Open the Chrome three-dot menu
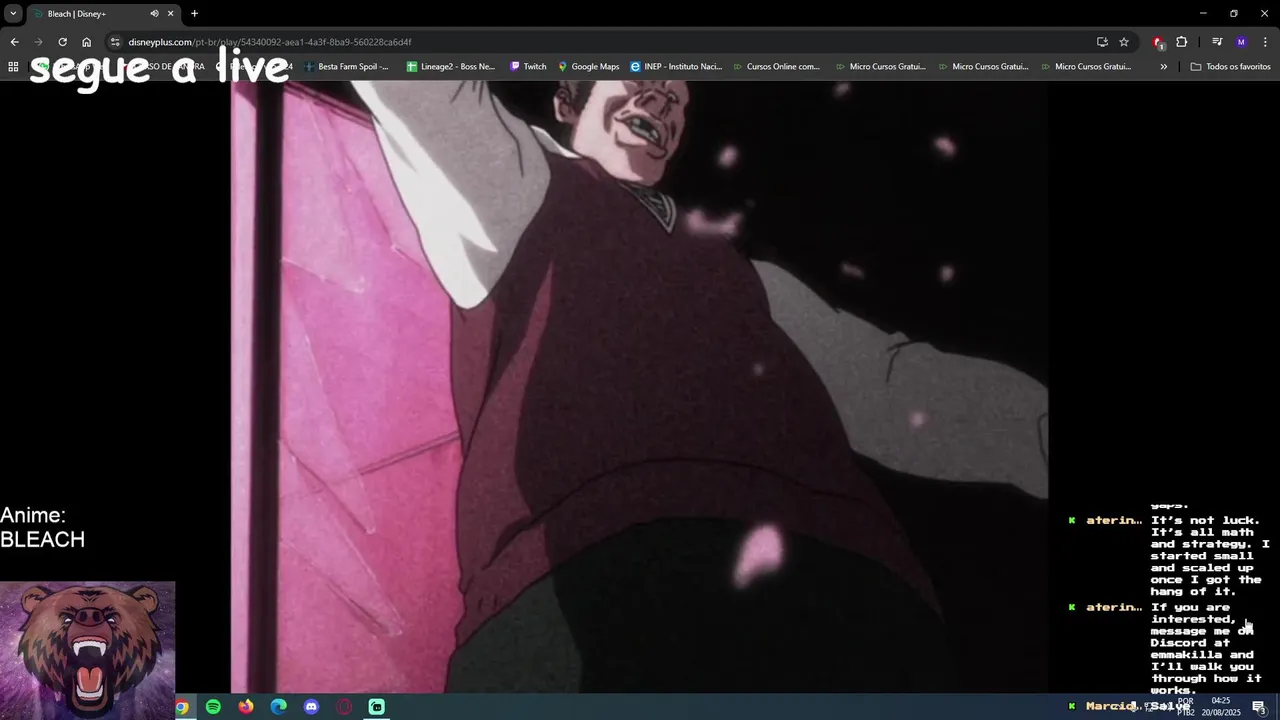 pos(1265,42)
